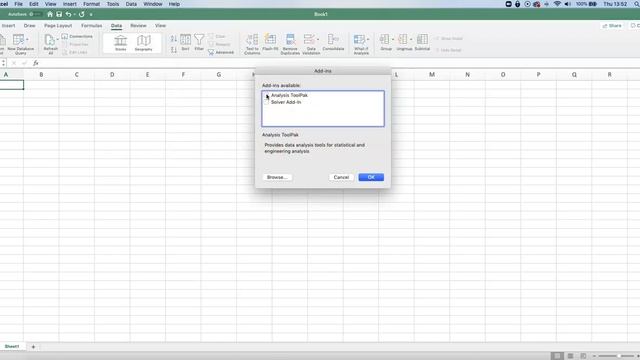Sort descending with the Z-A icon
The height and width of the screenshot is (360, 640).
point(174,49)
